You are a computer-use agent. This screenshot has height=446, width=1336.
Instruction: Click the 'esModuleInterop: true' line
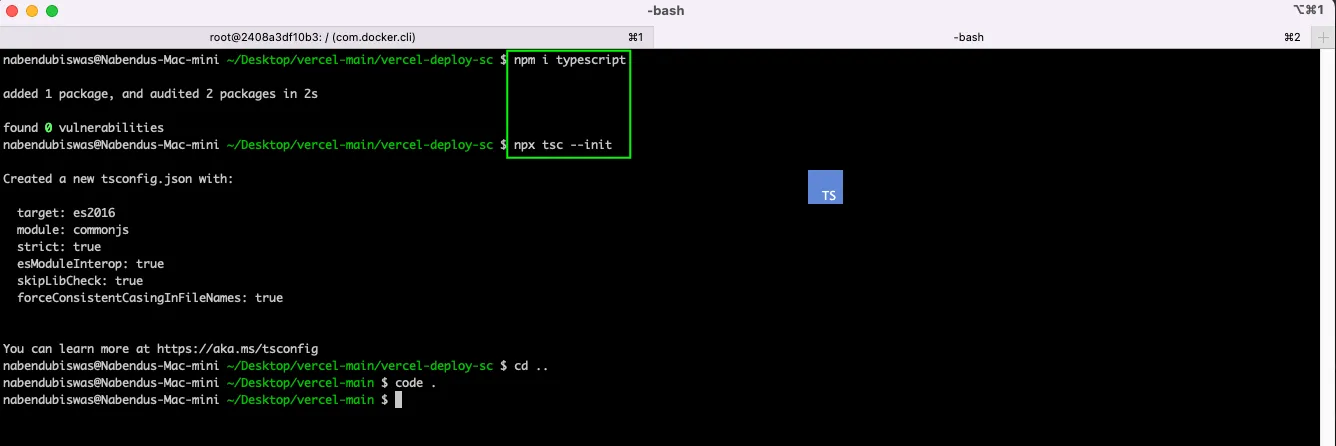click(x=90, y=264)
